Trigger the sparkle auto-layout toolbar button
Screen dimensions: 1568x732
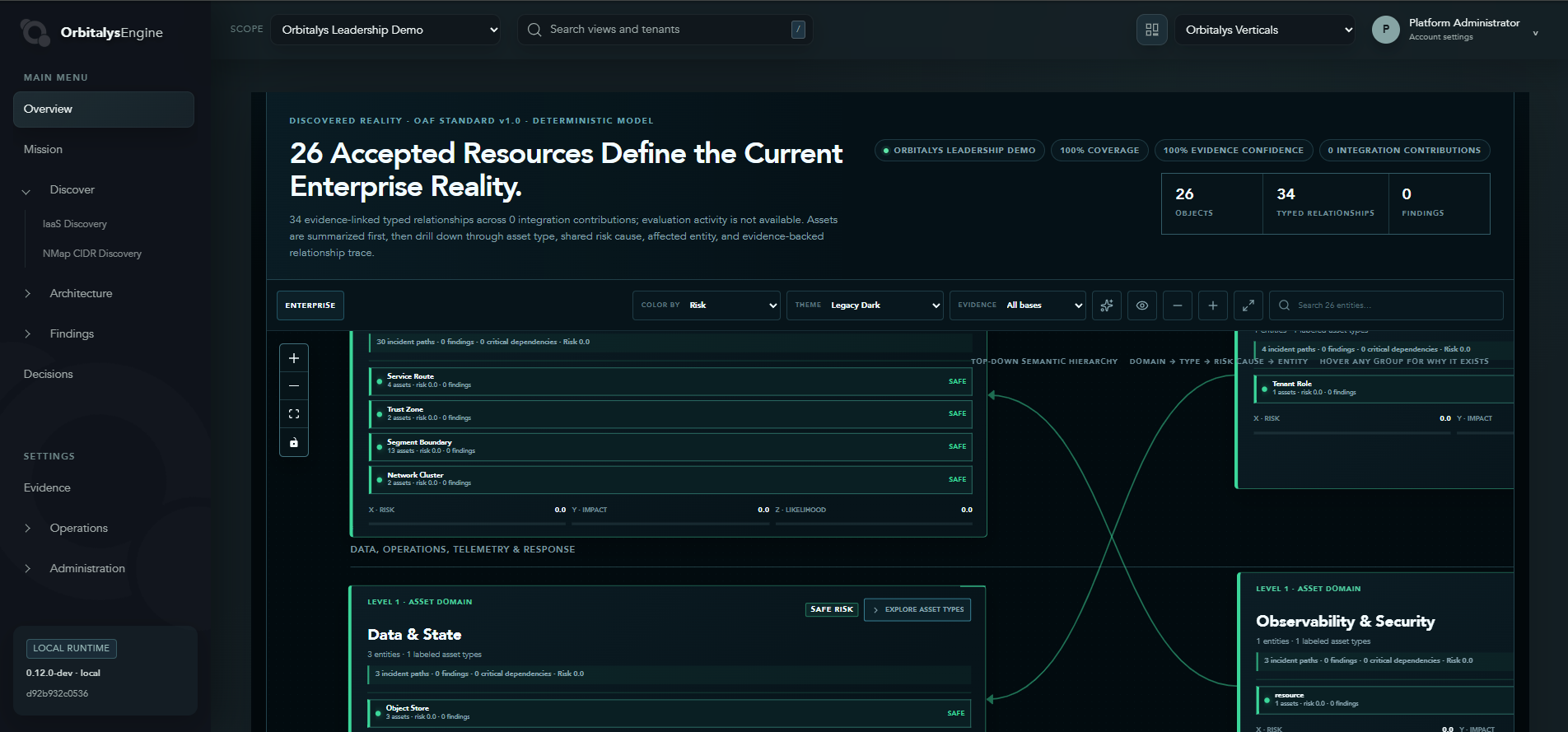click(1107, 305)
